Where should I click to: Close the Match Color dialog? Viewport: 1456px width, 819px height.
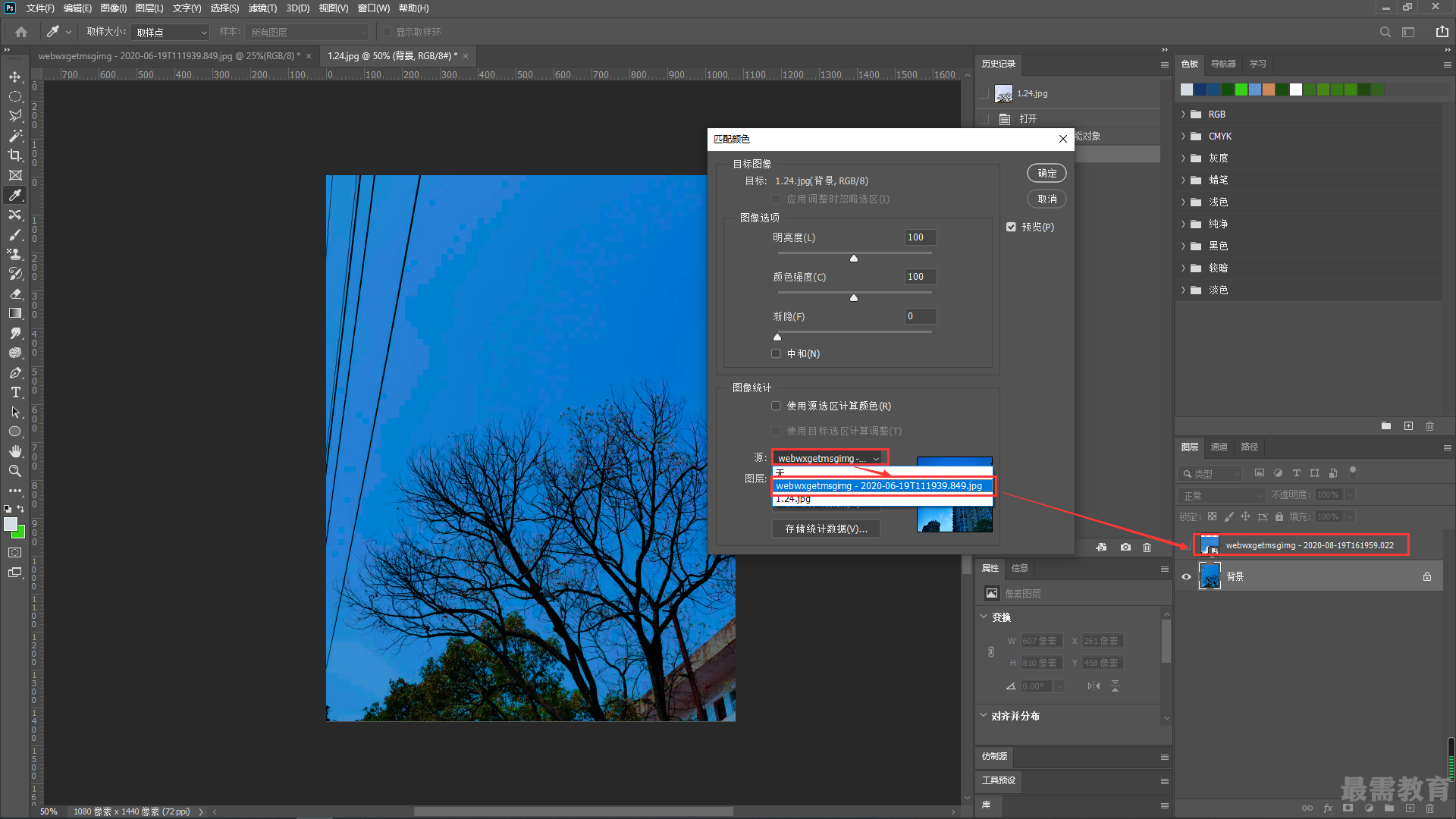1062,139
